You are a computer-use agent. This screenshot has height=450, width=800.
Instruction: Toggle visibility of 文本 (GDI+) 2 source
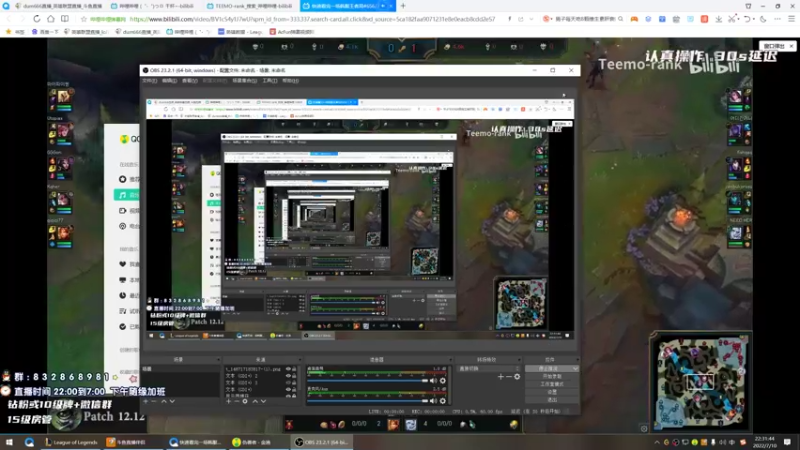[288, 376]
